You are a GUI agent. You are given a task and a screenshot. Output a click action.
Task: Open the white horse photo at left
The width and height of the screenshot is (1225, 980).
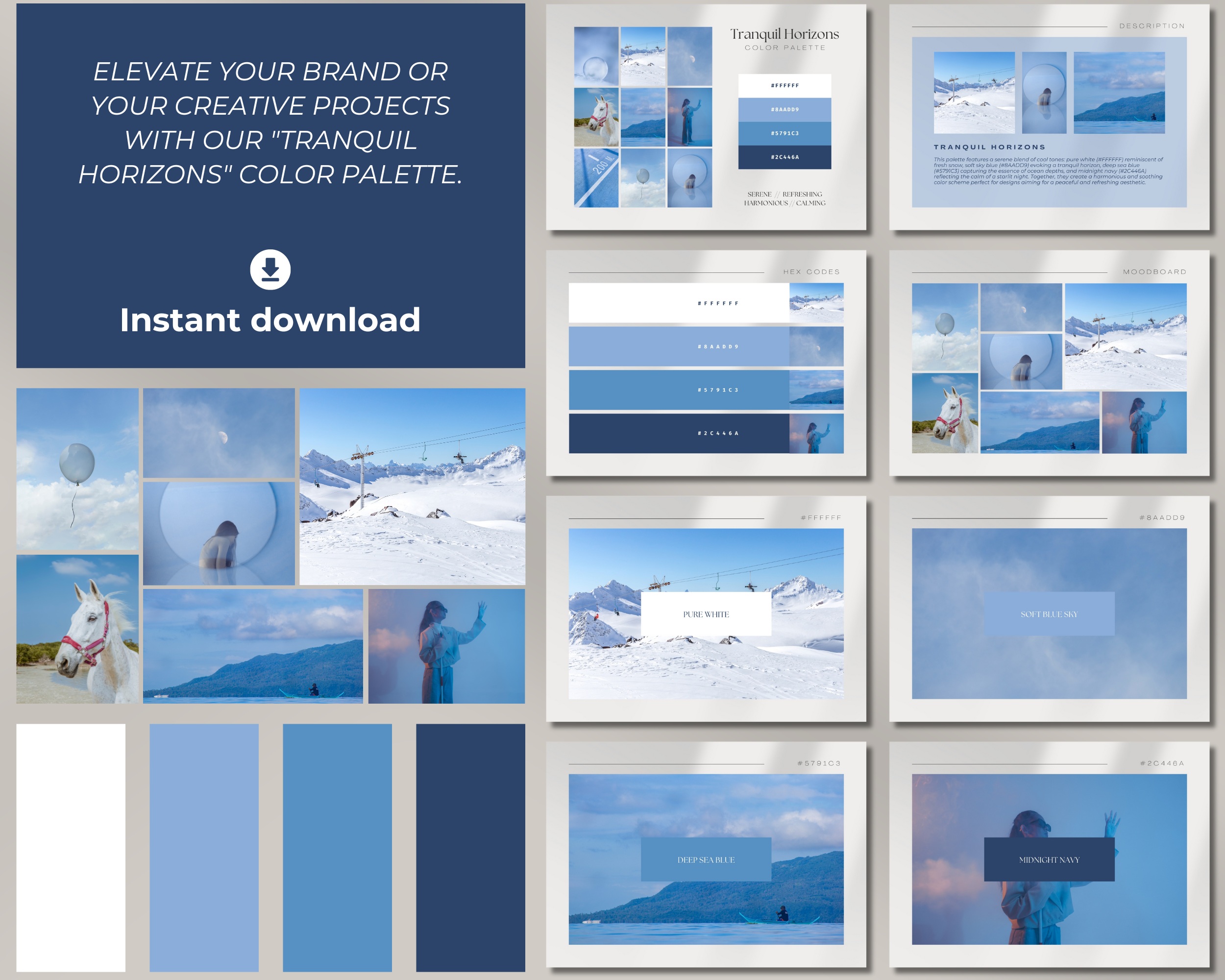(77, 629)
